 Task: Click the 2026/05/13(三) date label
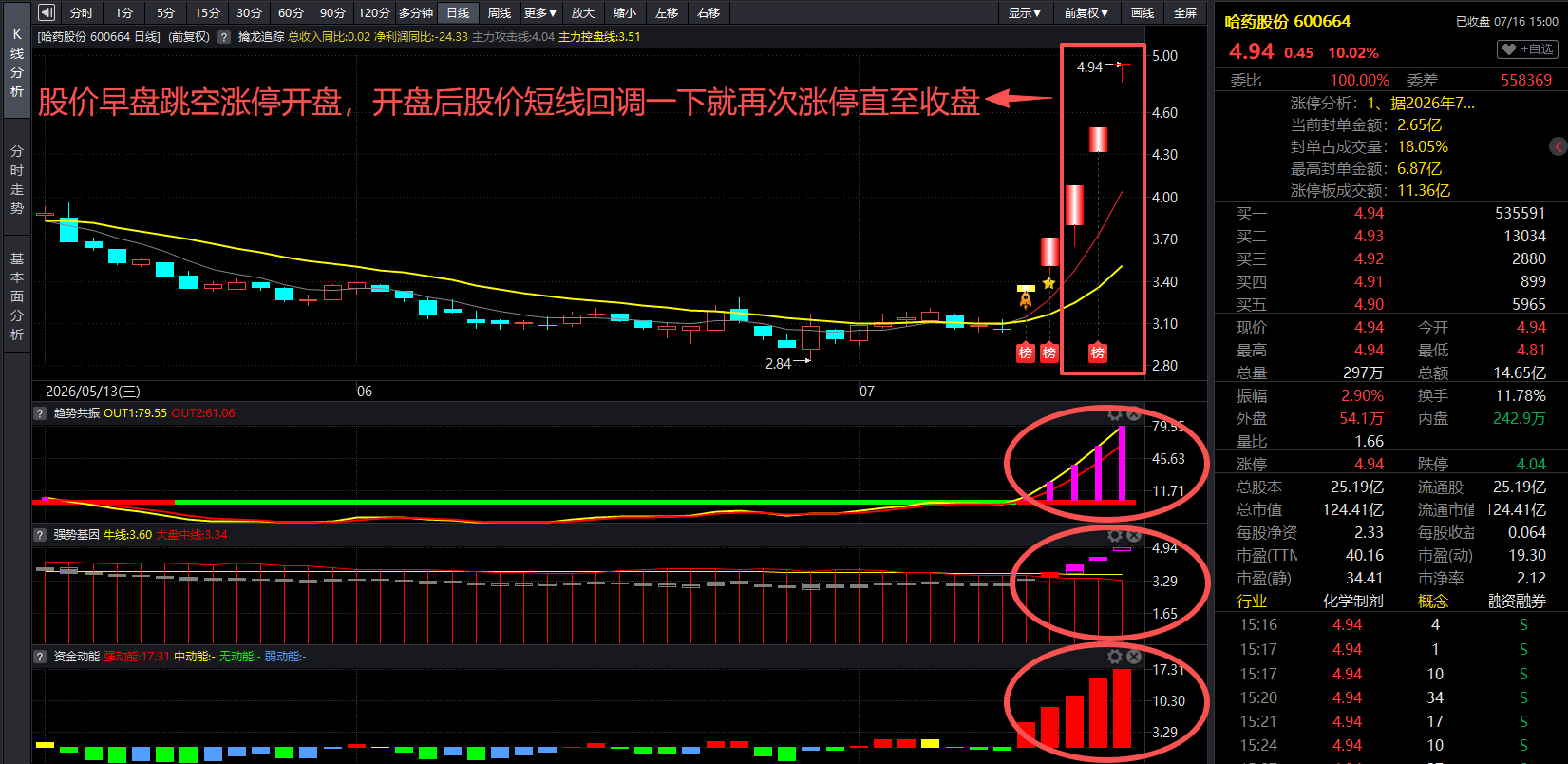(x=93, y=392)
